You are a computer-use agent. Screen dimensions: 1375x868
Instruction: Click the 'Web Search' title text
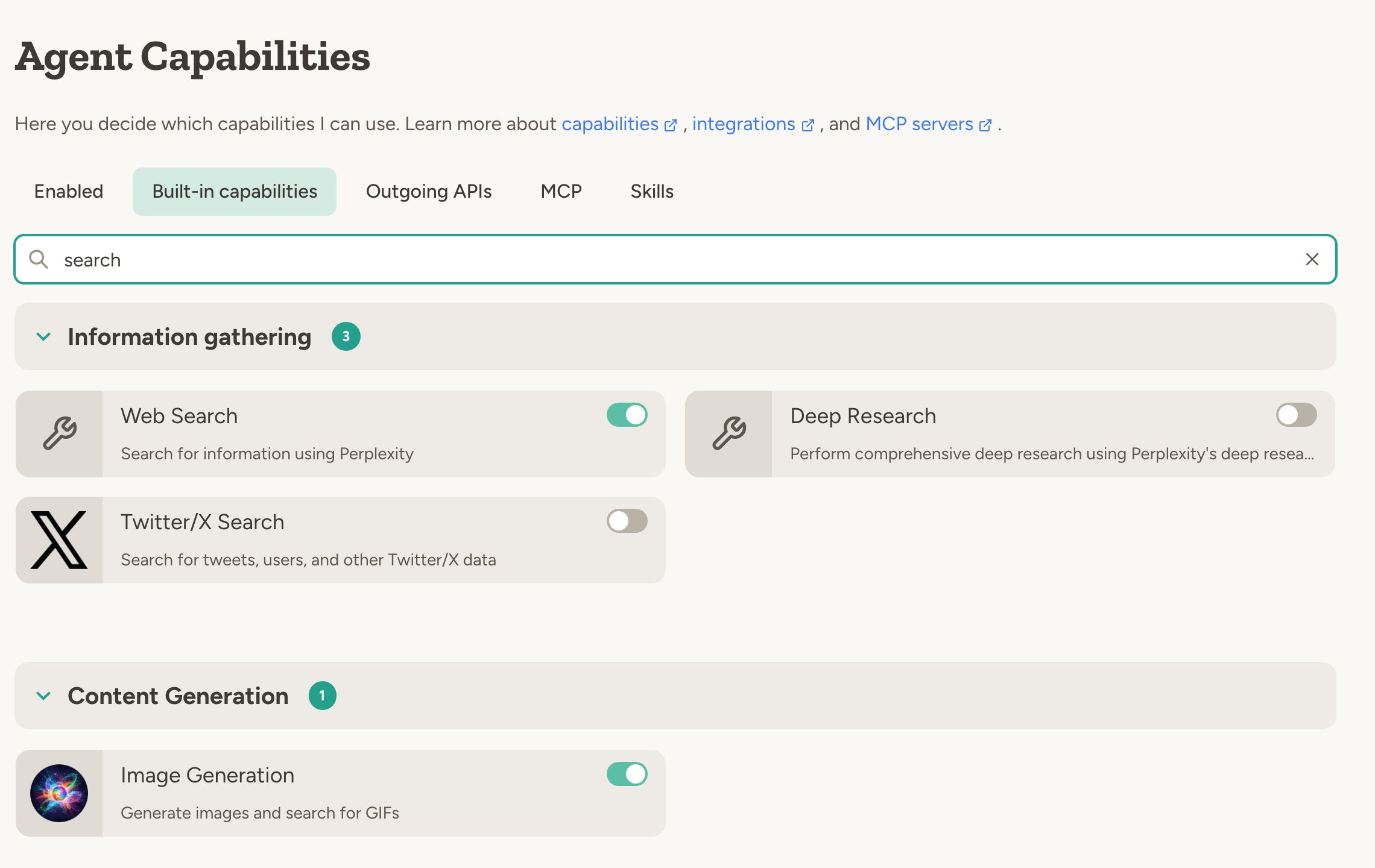pyautogui.click(x=179, y=416)
